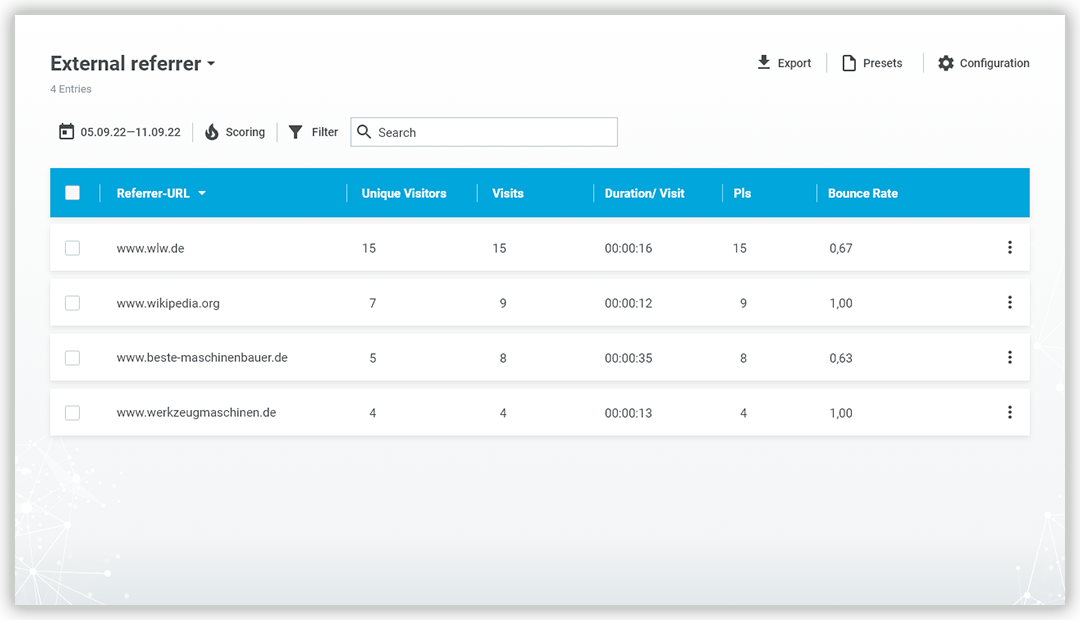
Task: Check the box for www.wlw.de row
Action: (72, 248)
